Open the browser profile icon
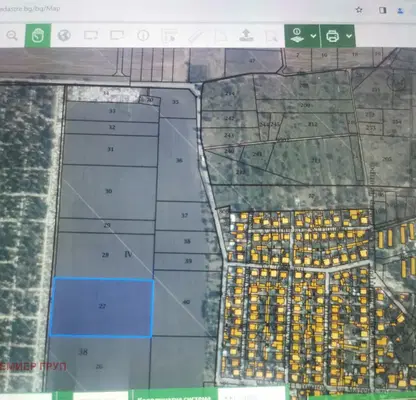 coord(400,11)
